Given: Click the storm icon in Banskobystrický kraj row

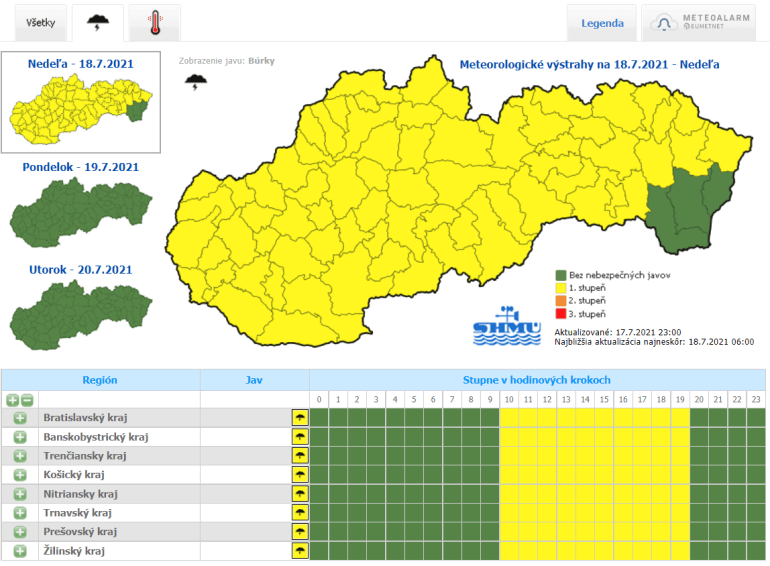Looking at the screenshot, I should [300, 437].
